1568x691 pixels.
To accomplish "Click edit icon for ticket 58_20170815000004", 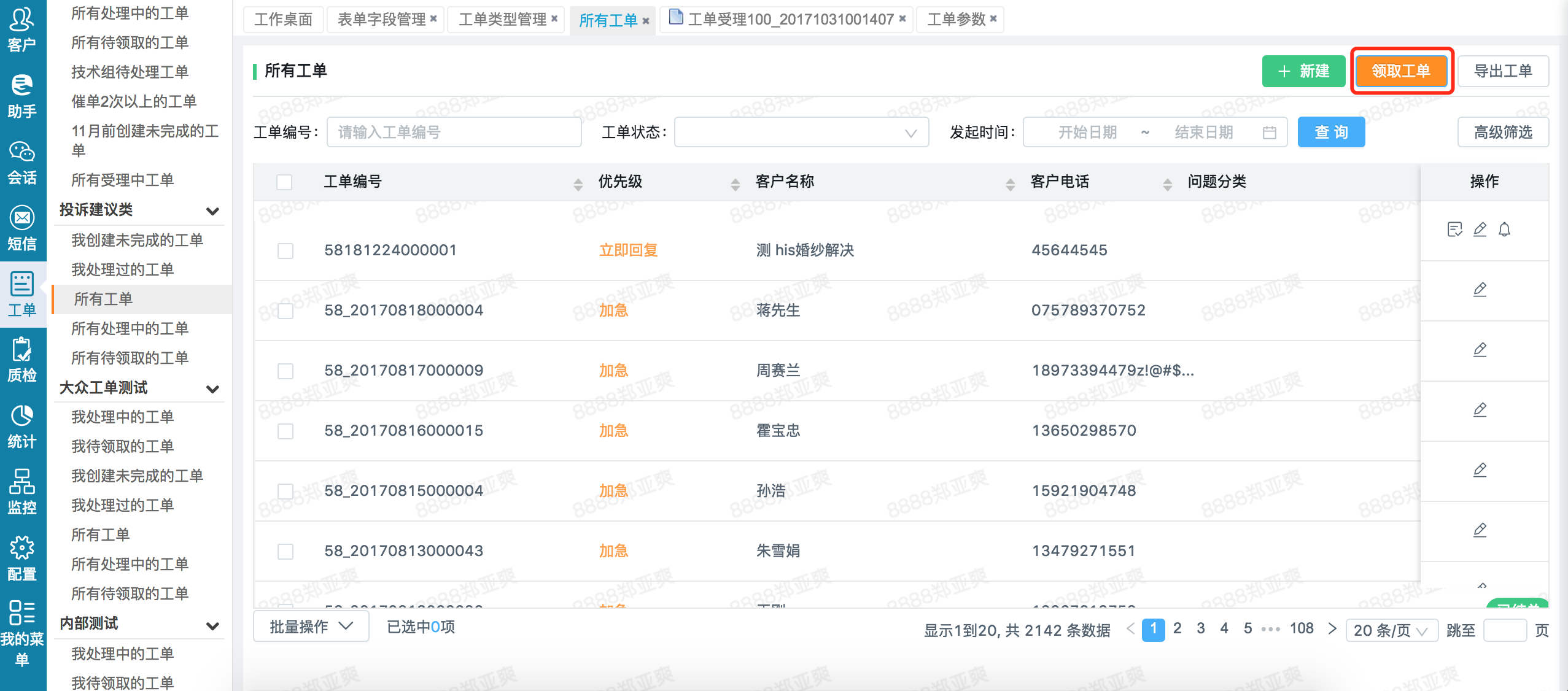I will coord(1480,469).
